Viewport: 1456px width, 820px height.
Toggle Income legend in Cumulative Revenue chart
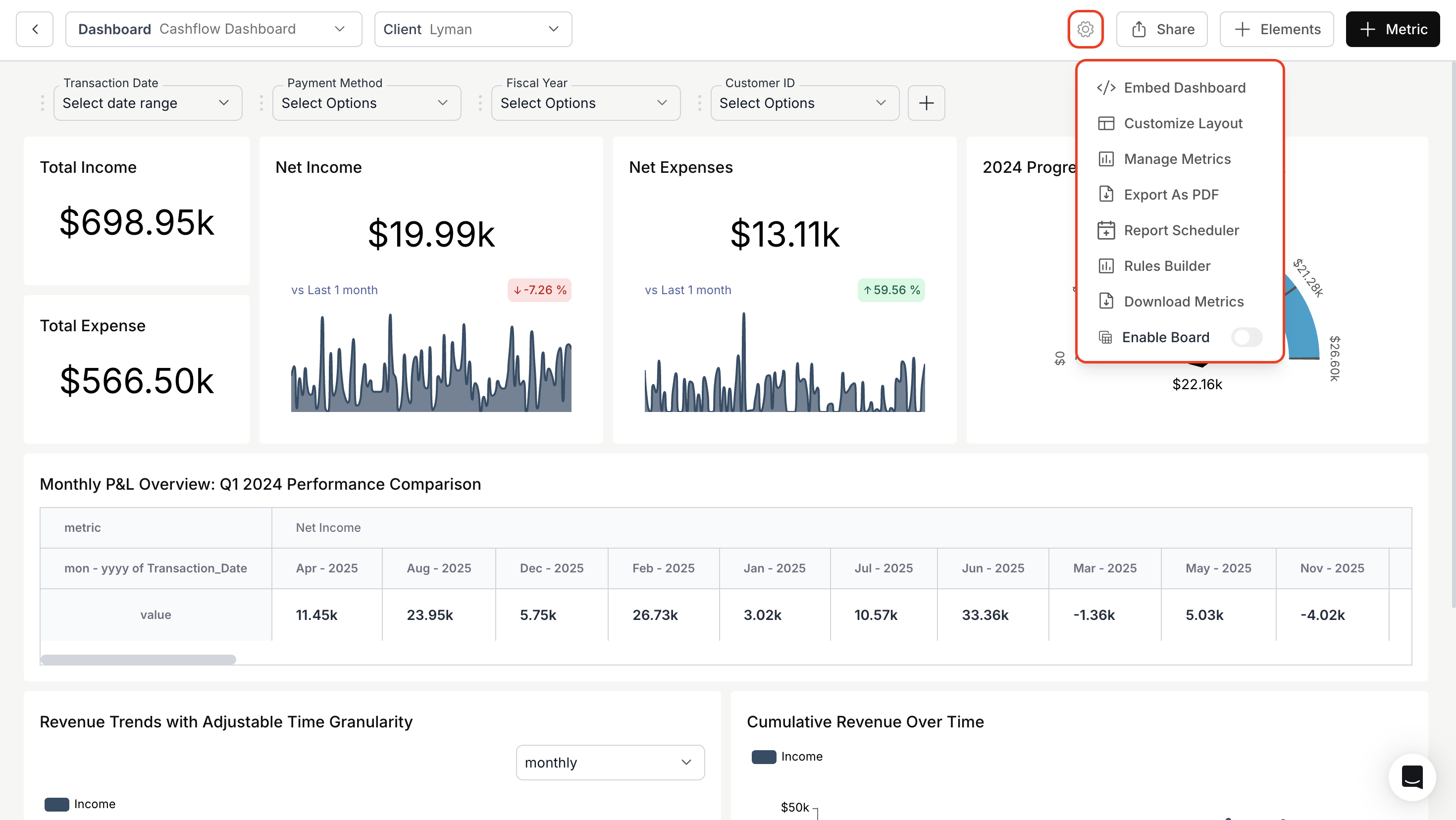tap(787, 756)
